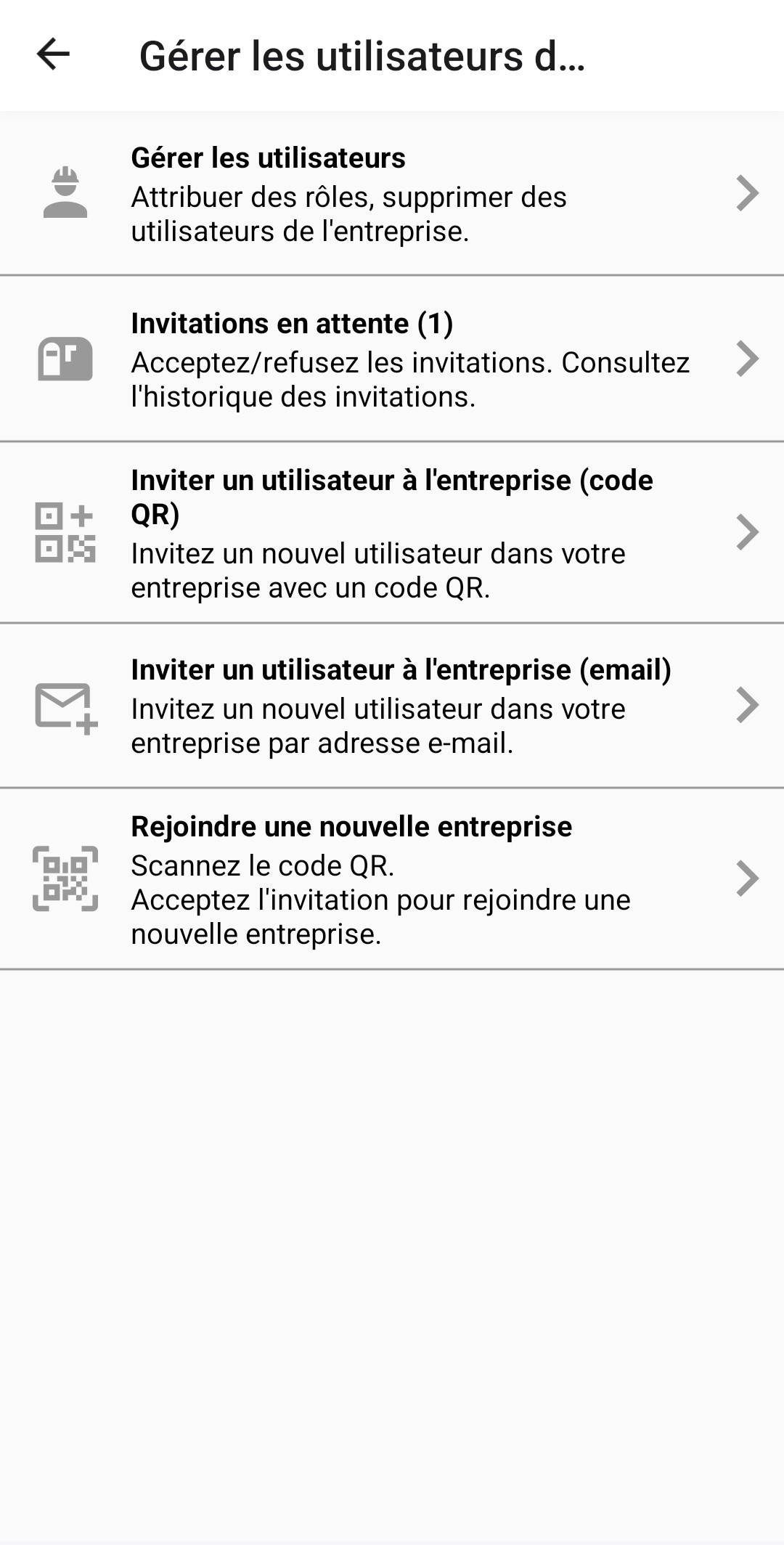Tap chevron for email invitation
The image size is (784, 1545).
click(747, 705)
